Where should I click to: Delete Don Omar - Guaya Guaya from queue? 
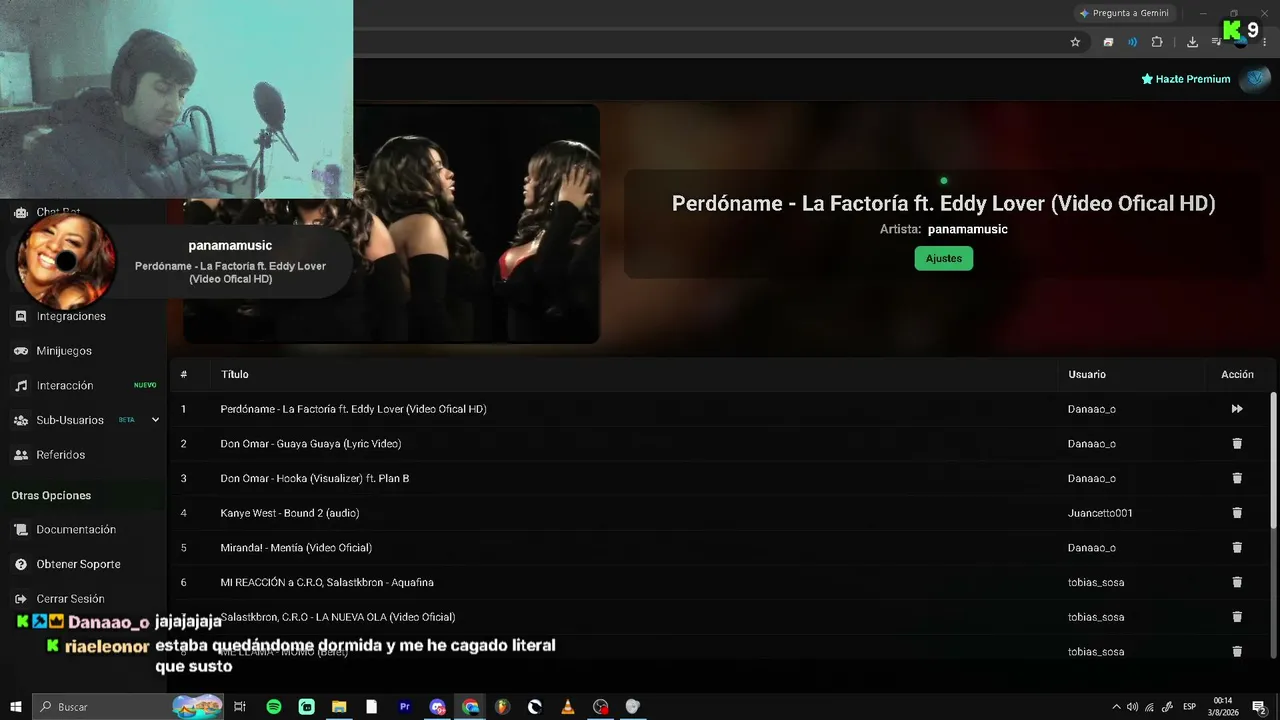click(1237, 443)
